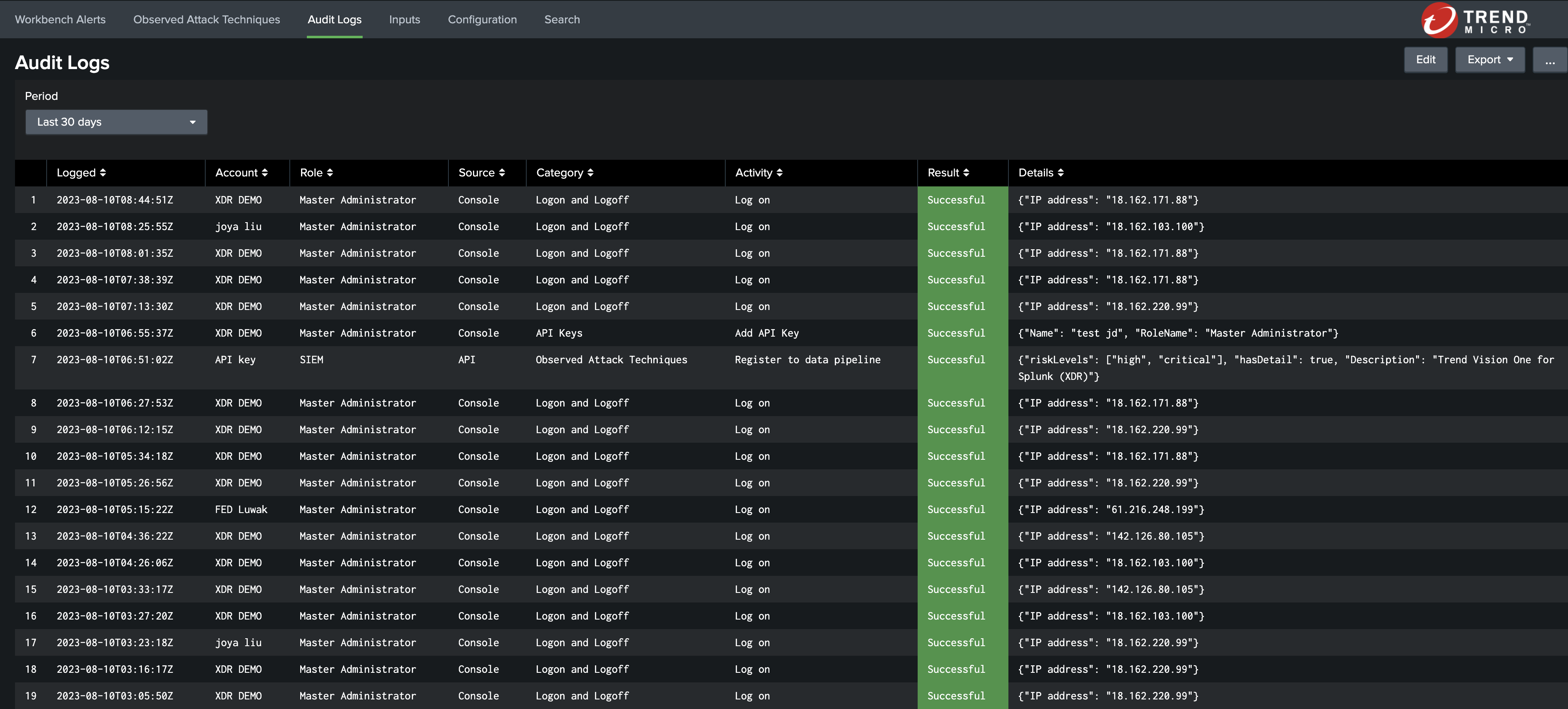Go to the Configuration tab
Screen dimensions: 1568x709
[482, 20]
